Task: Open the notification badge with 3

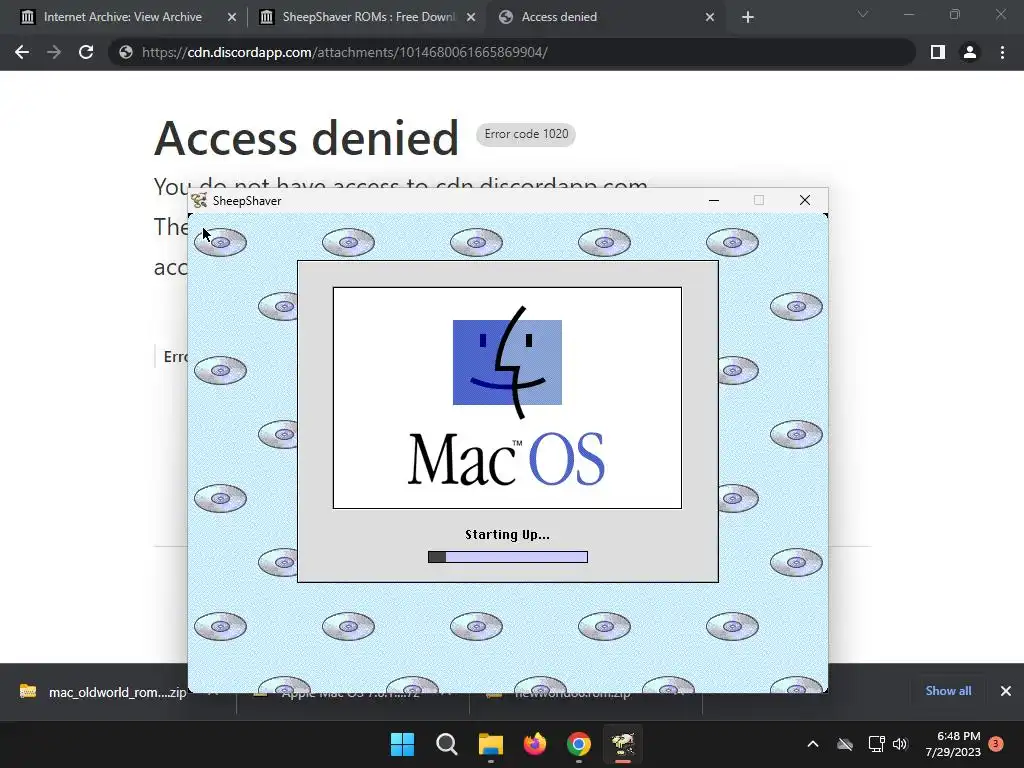Action: [x=996, y=744]
